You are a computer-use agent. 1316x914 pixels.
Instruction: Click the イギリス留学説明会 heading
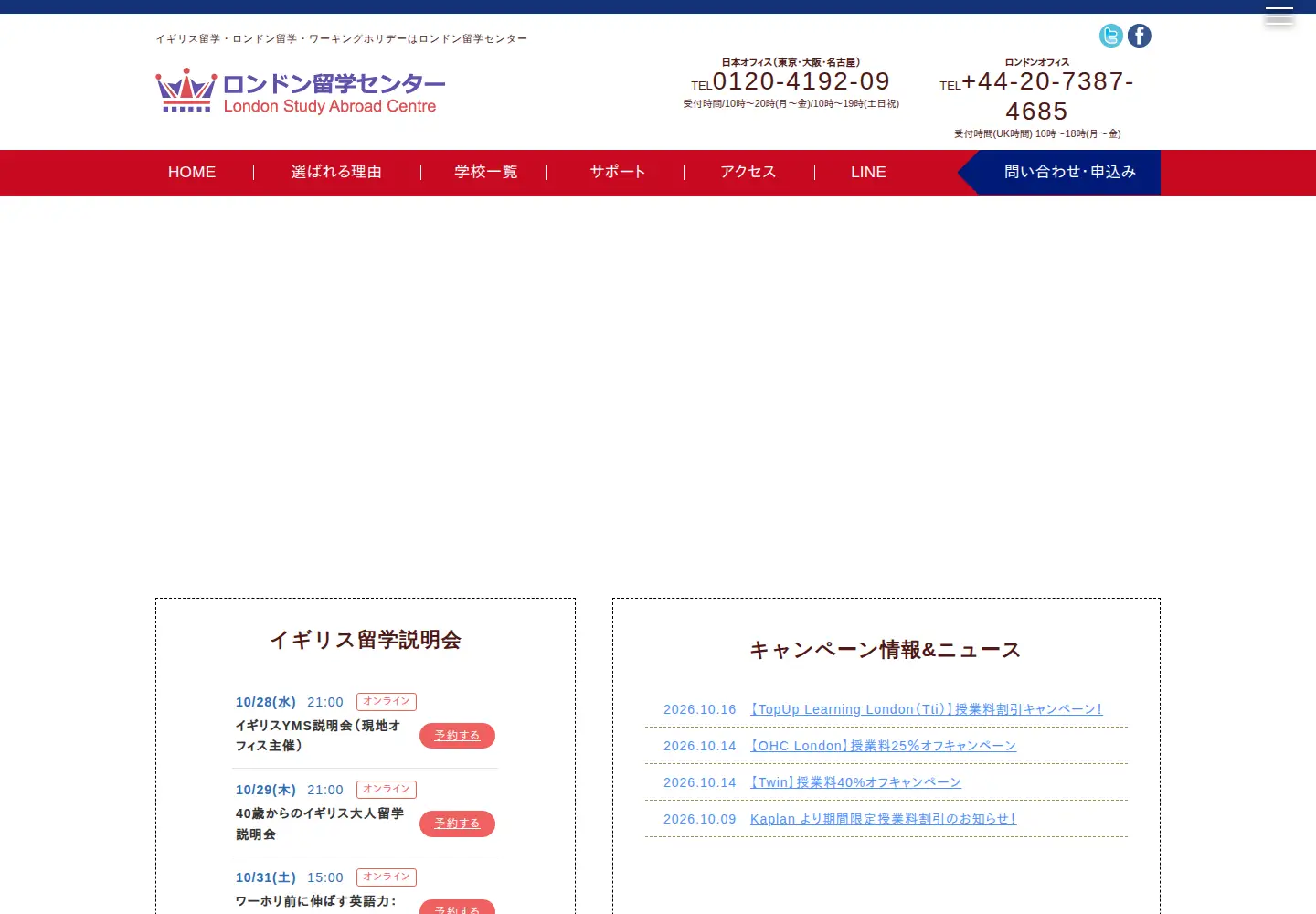(366, 640)
